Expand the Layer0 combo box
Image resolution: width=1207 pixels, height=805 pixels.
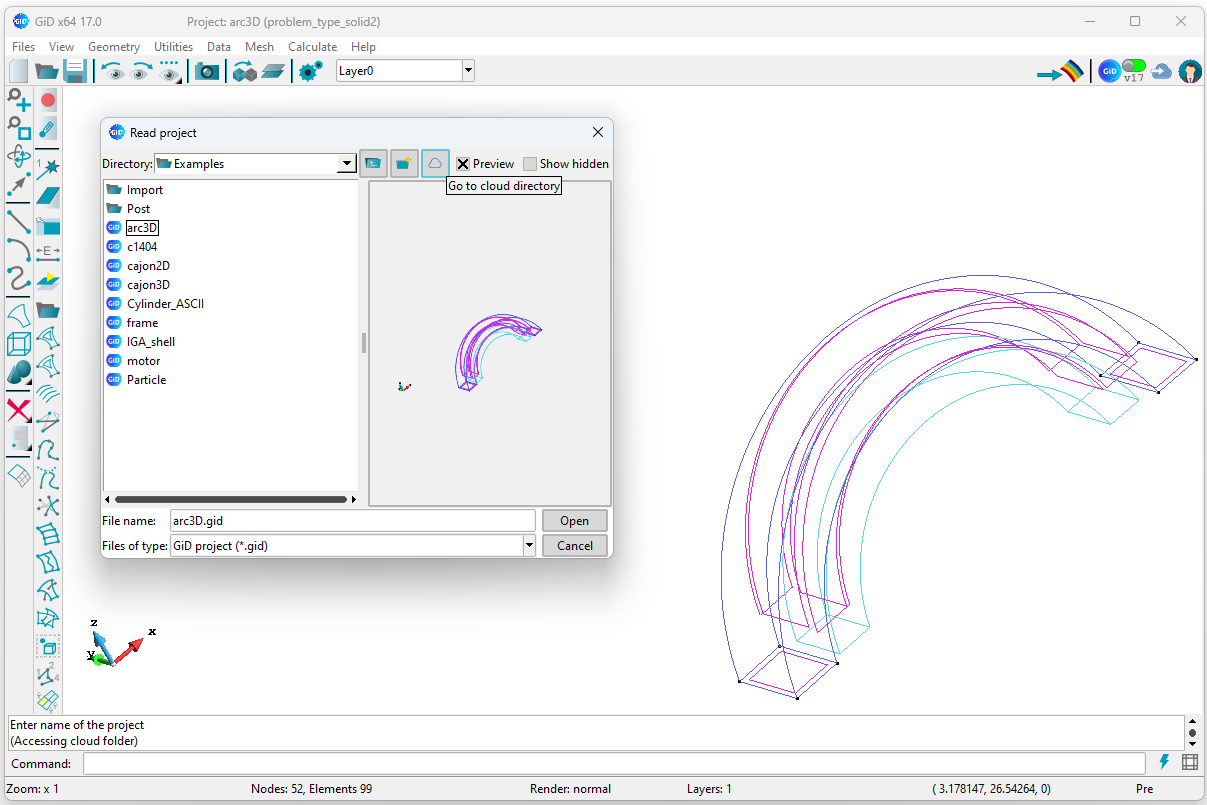pos(467,70)
